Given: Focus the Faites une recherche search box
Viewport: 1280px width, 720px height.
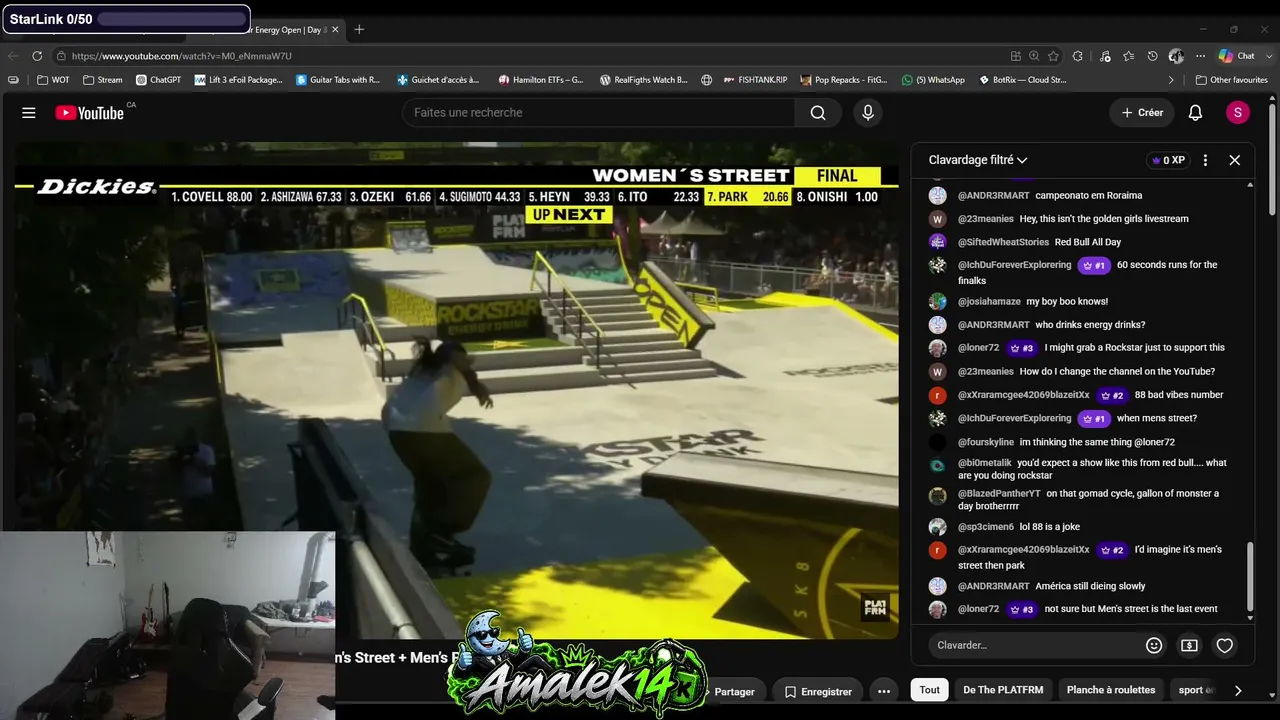Looking at the screenshot, I should (x=599, y=113).
